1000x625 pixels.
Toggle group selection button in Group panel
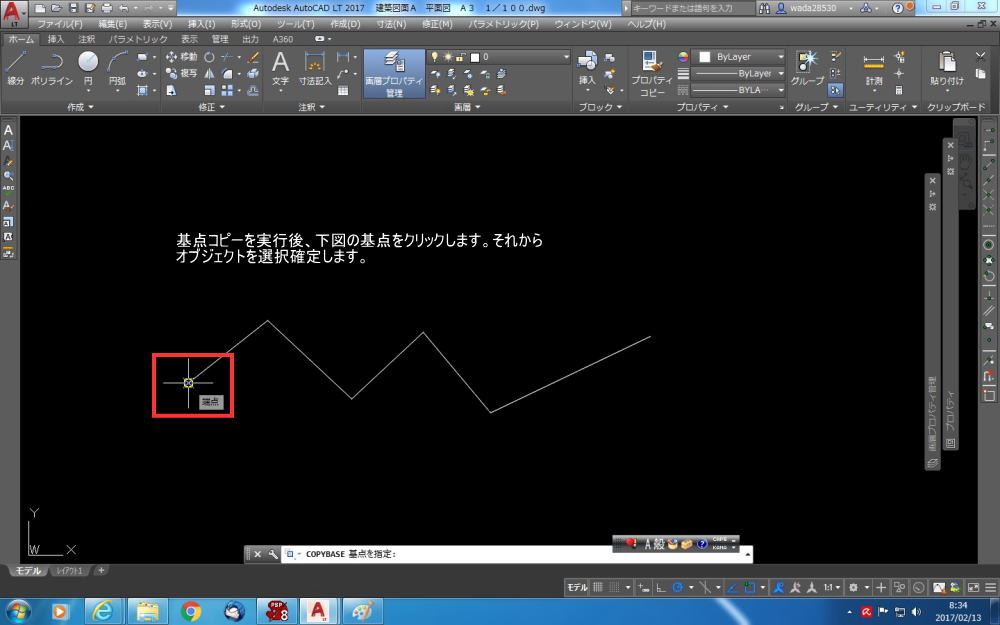(x=835, y=91)
